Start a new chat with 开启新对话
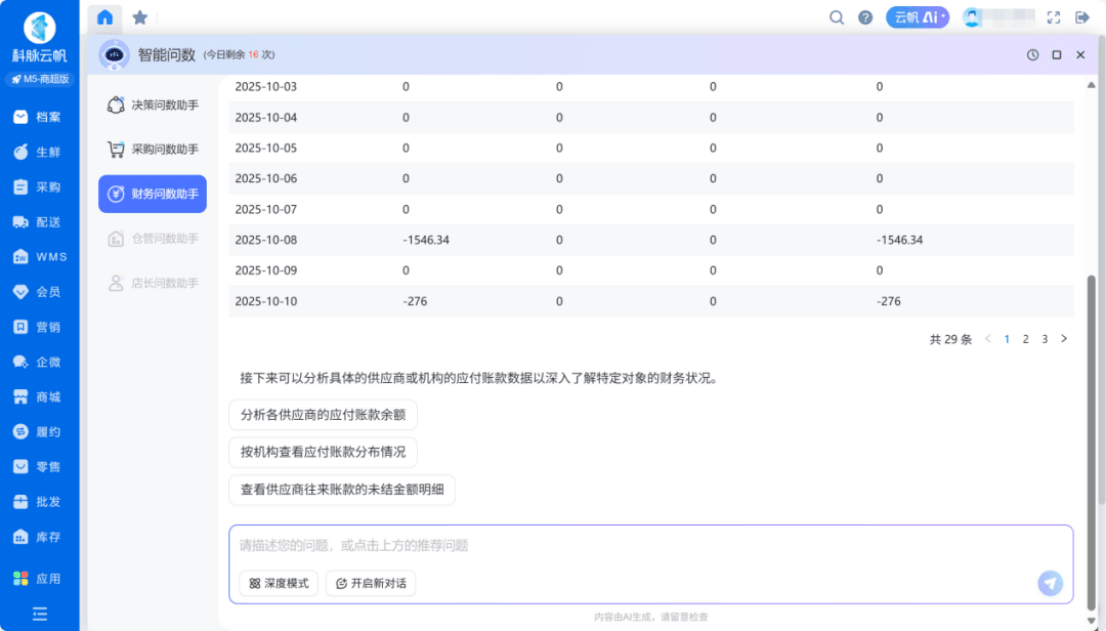The height and width of the screenshot is (631, 1106). pos(370,583)
